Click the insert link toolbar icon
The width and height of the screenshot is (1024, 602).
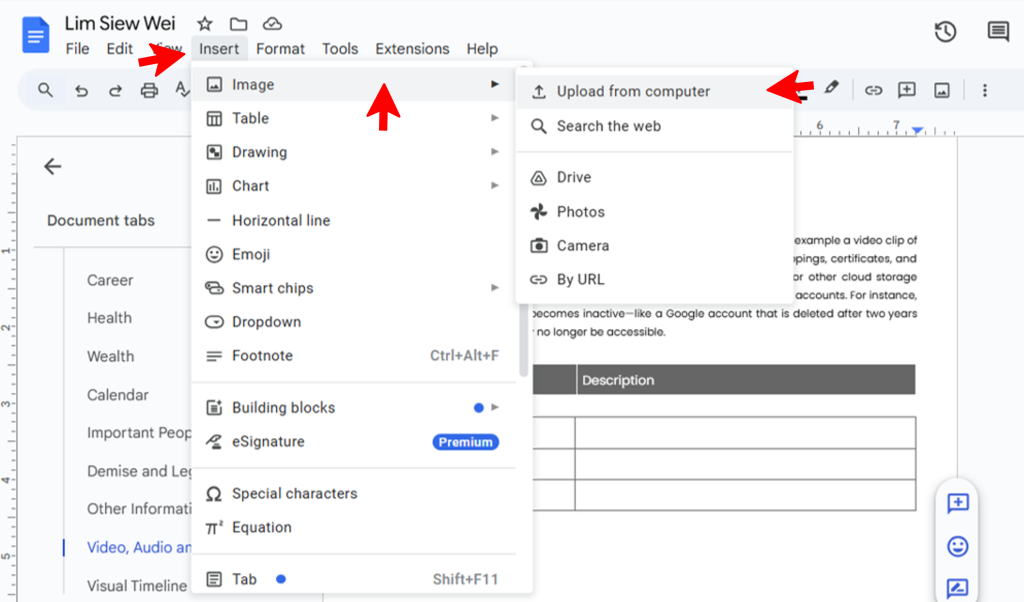click(x=873, y=90)
